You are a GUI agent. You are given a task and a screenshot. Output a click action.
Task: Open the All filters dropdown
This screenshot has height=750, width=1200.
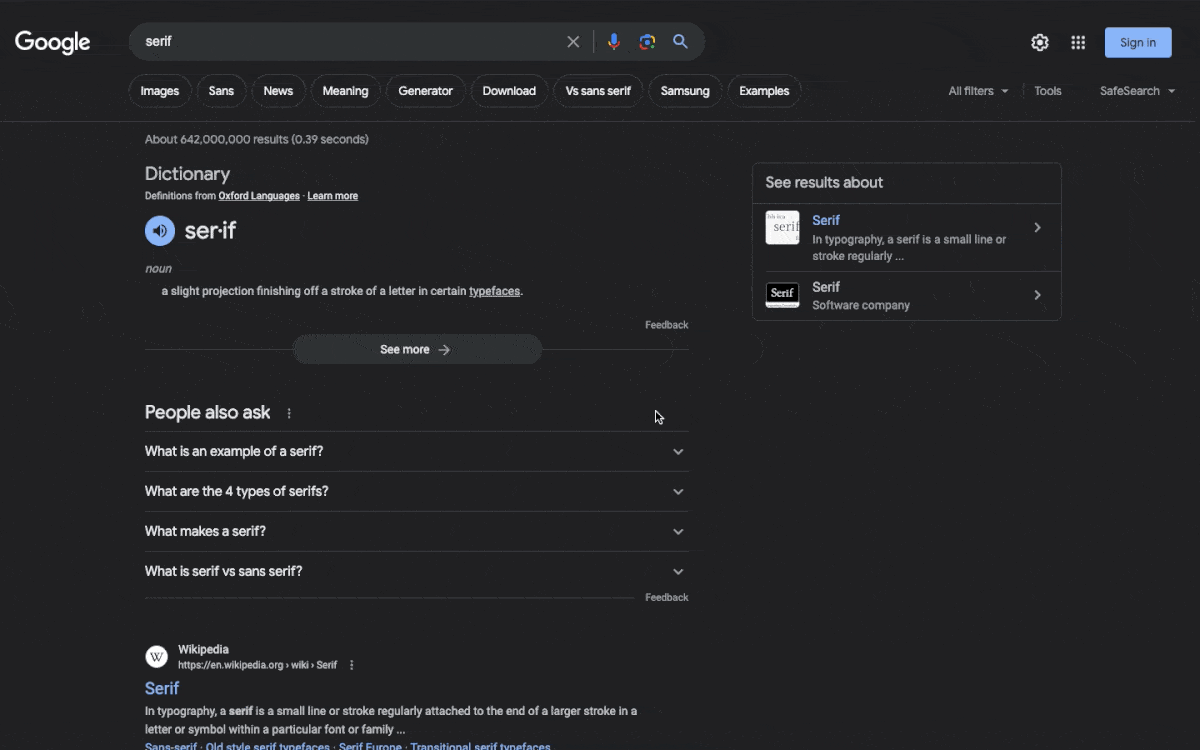[978, 91]
